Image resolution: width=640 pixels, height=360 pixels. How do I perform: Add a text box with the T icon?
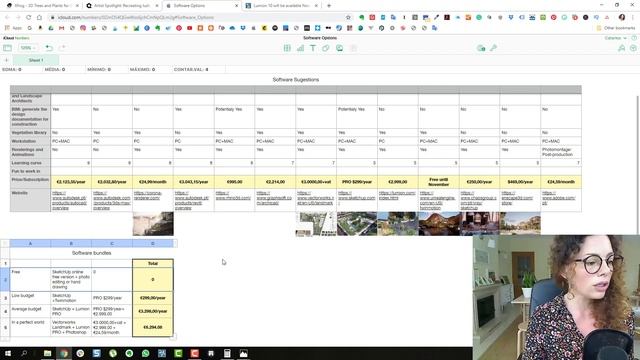click(313, 48)
